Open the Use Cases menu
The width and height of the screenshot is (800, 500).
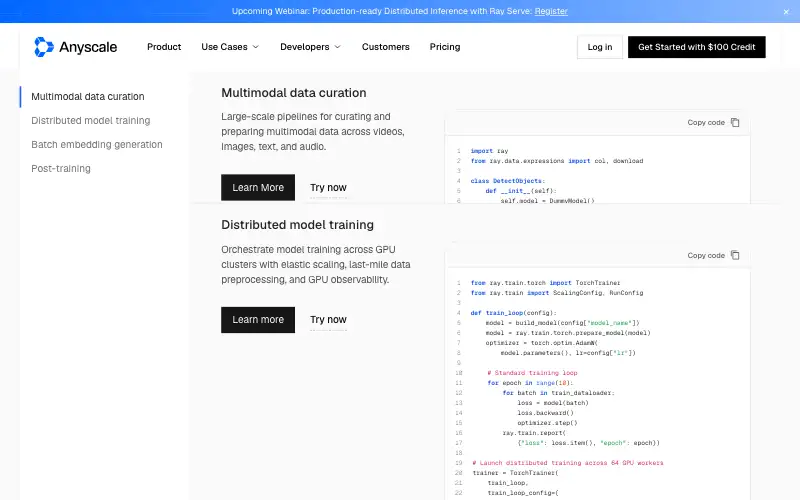(230, 47)
